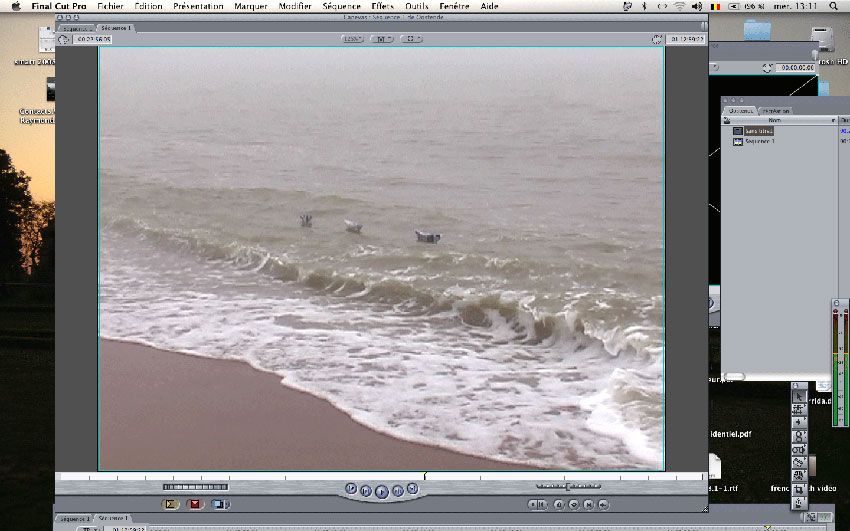Image resolution: width=850 pixels, height=531 pixels.
Task: Click the Go to Previous Edit transport button
Action: click(x=351, y=489)
